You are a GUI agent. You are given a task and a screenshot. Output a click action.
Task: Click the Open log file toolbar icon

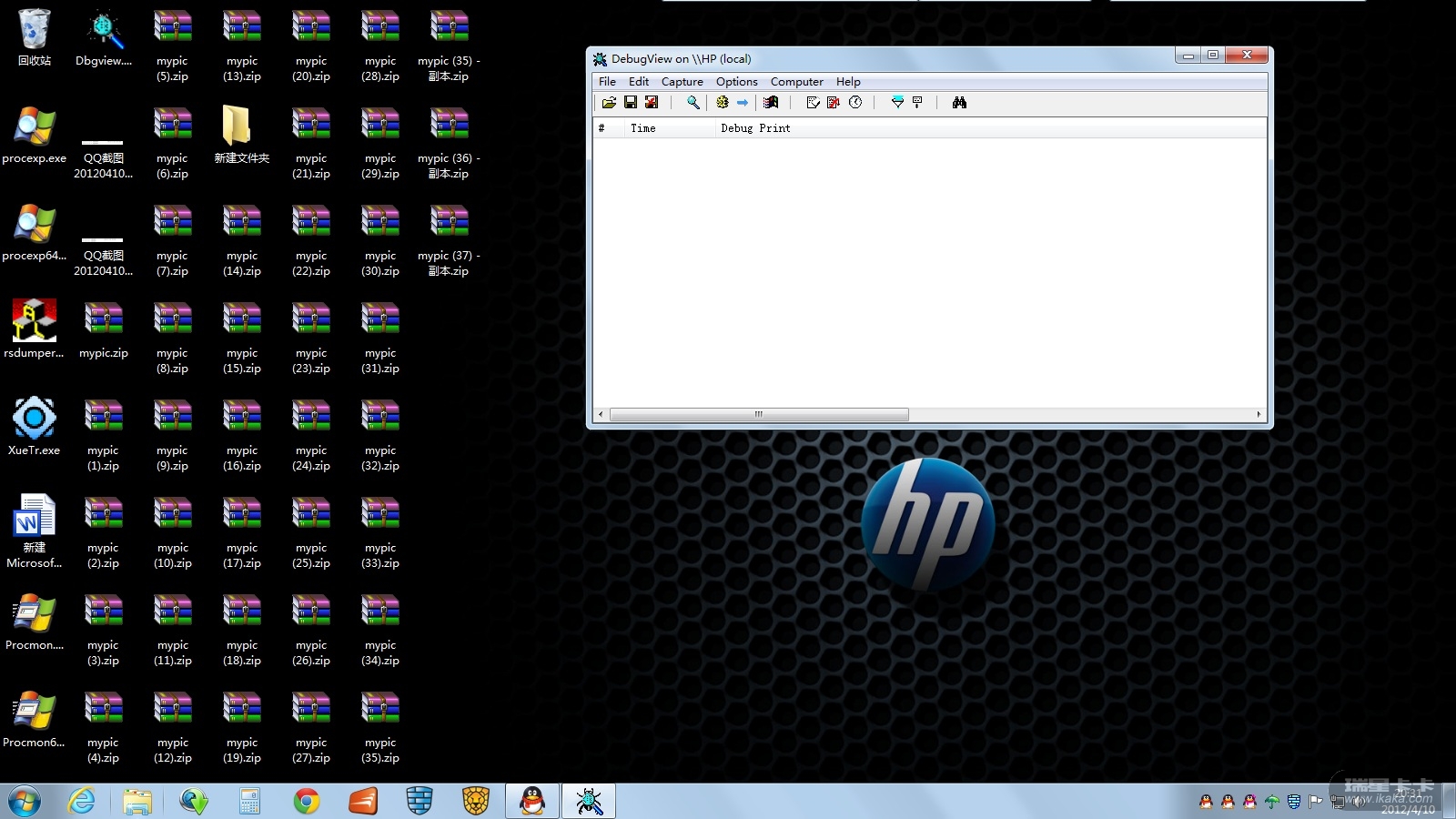click(609, 103)
